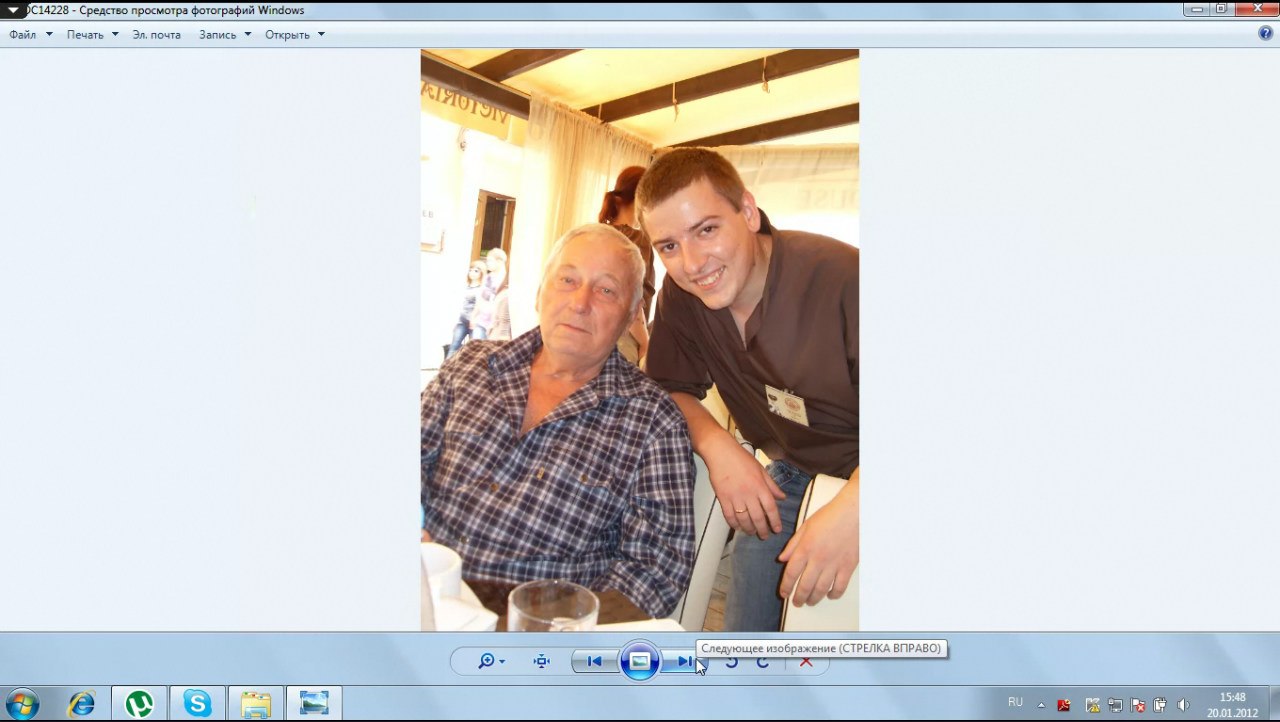The width and height of the screenshot is (1280, 722).
Task: Open the Файл dropdown menu
Action: 30,35
